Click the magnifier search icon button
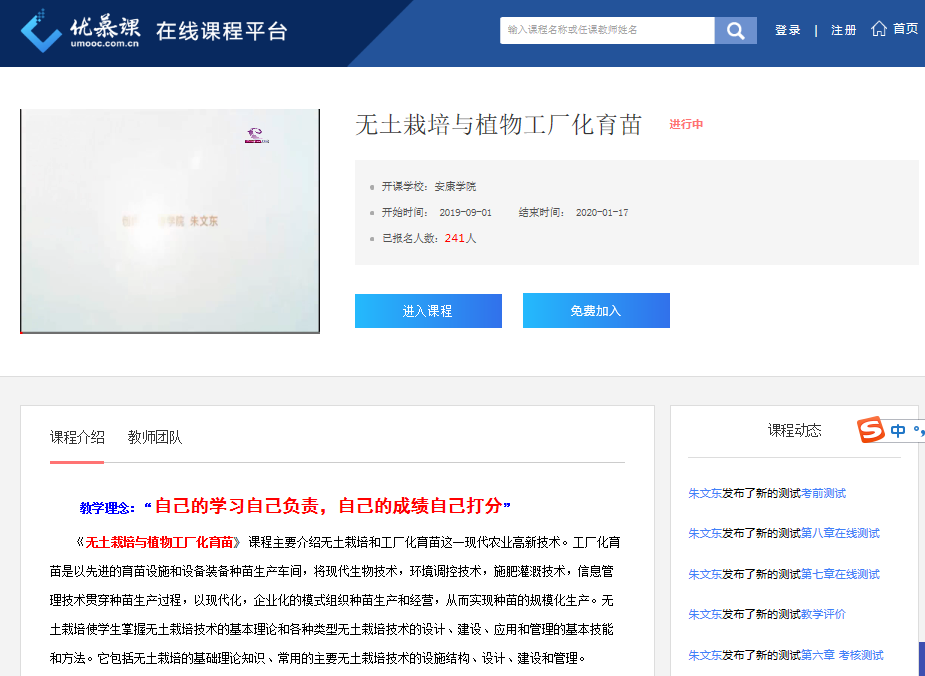 (735, 31)
